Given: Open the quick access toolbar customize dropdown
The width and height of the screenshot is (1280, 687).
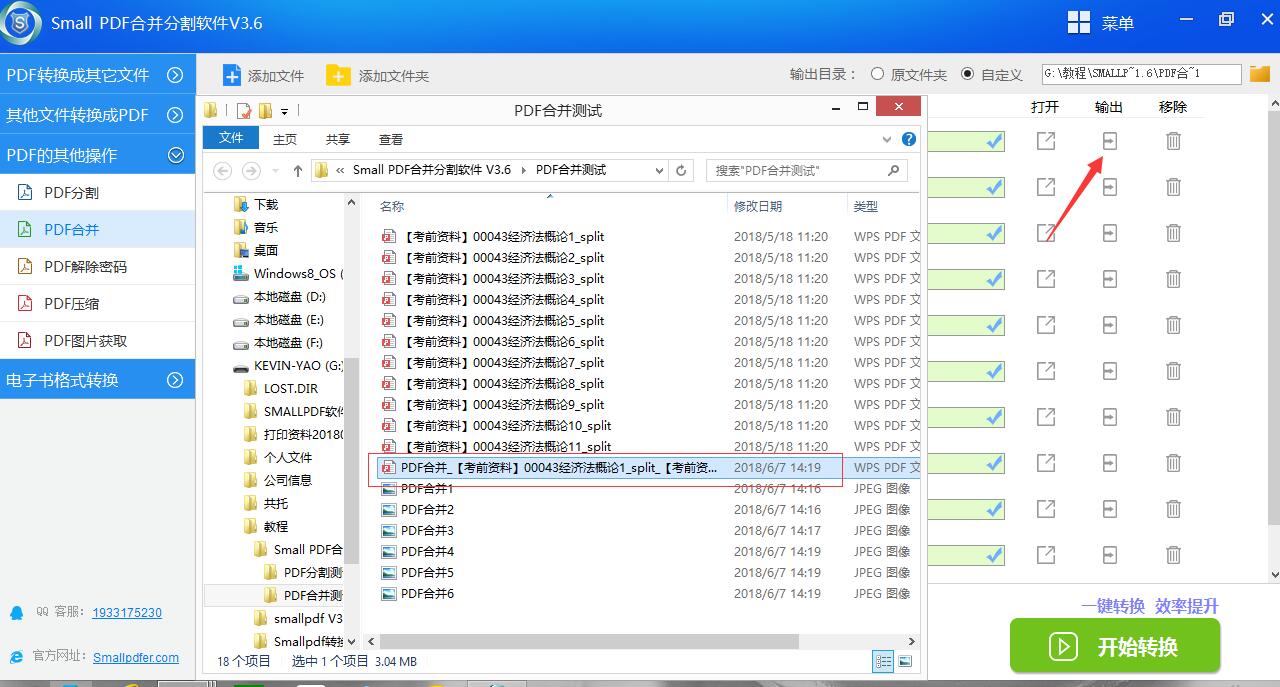Looking at the screenshot, I should click(285, 112).
